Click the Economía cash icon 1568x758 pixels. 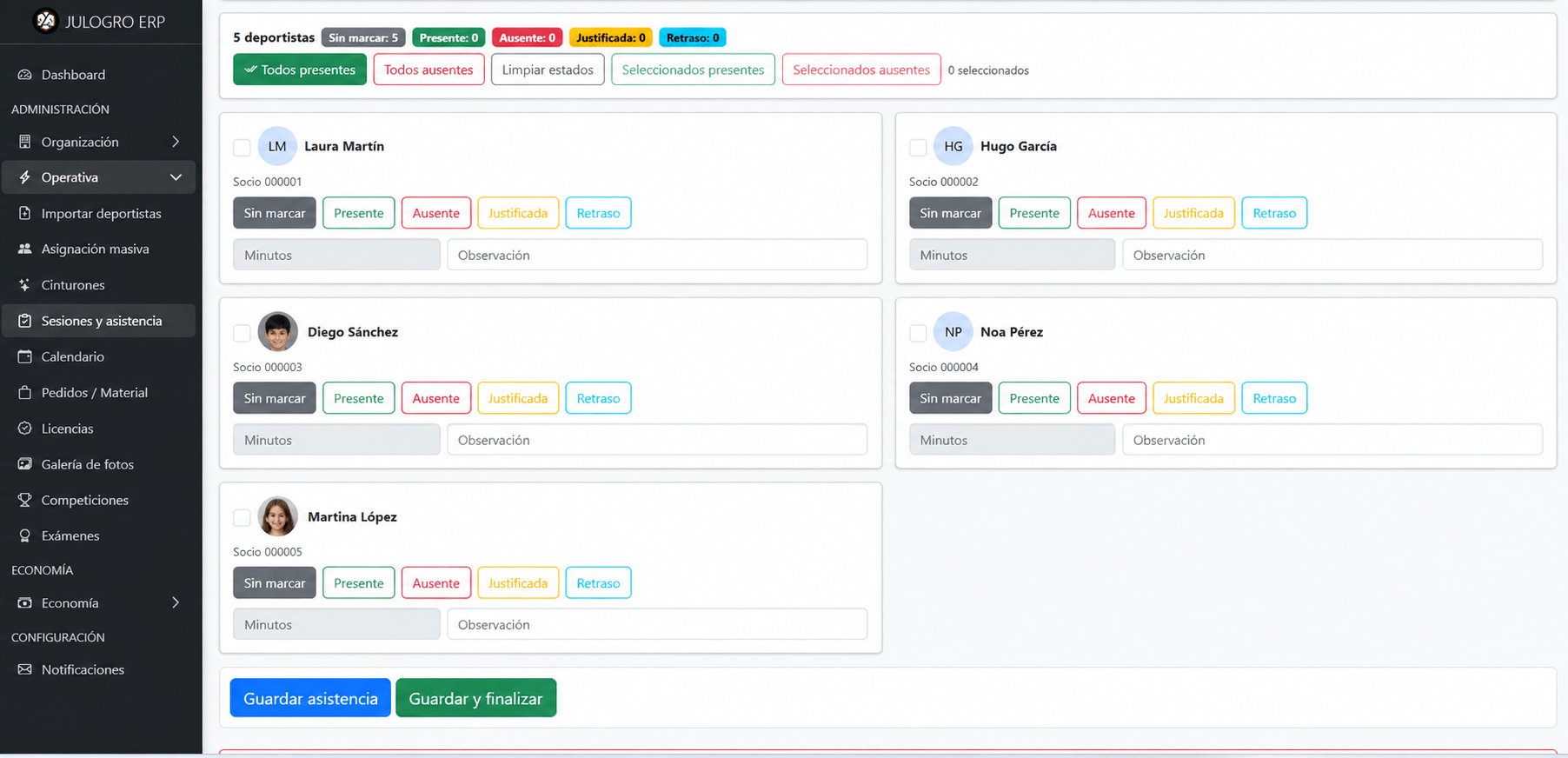pos(24,602)
